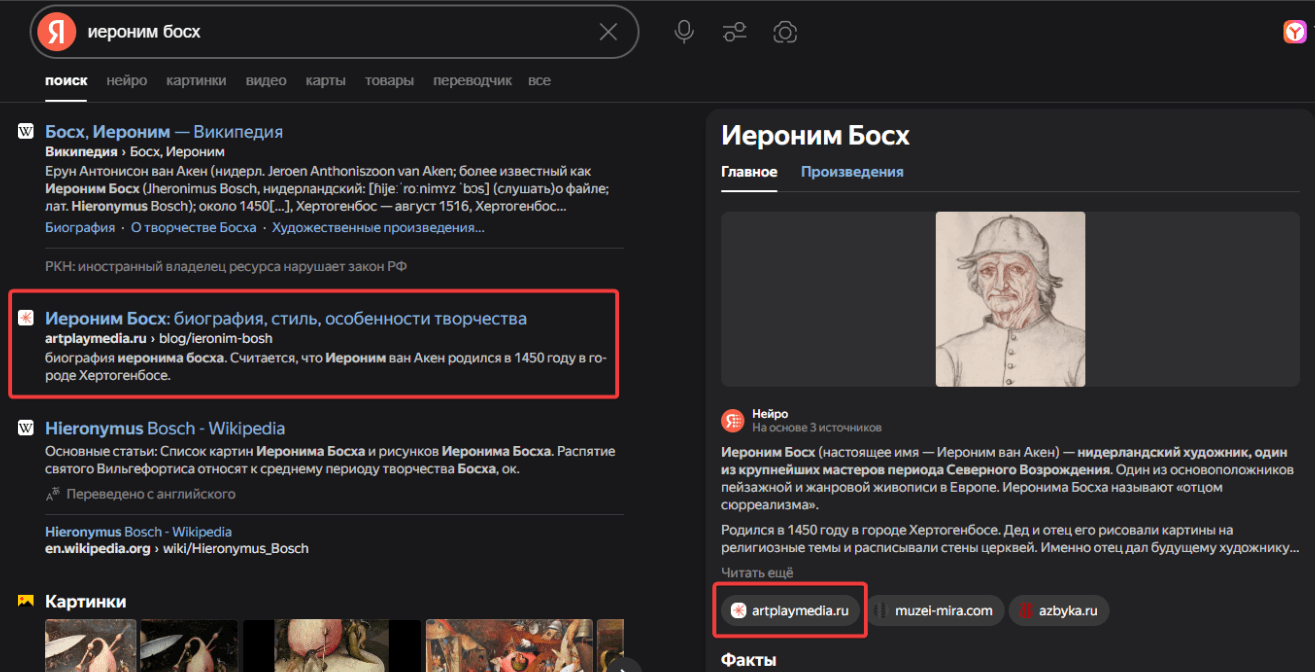The height and width of the screenshot is (672, 1315).
Task: Search by image using camera icon
Action: tap(785, 32)
